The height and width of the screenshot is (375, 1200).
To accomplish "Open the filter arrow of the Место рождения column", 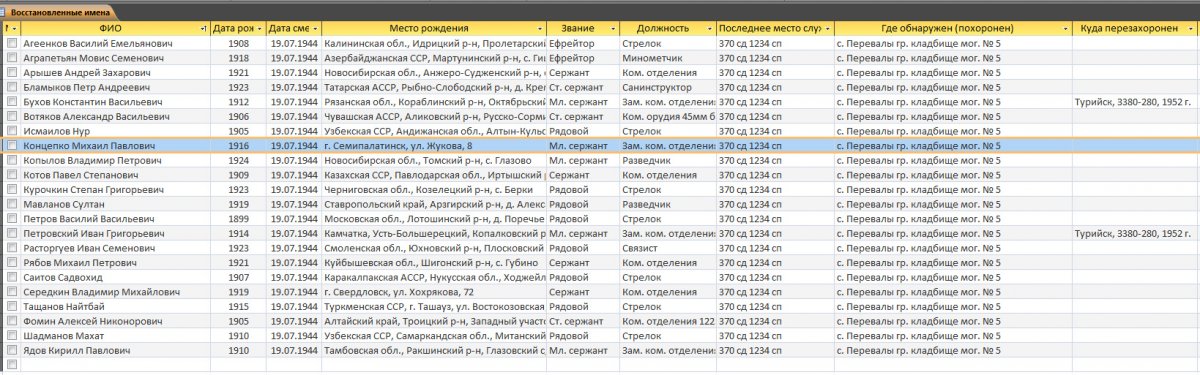I will point(539,29).
